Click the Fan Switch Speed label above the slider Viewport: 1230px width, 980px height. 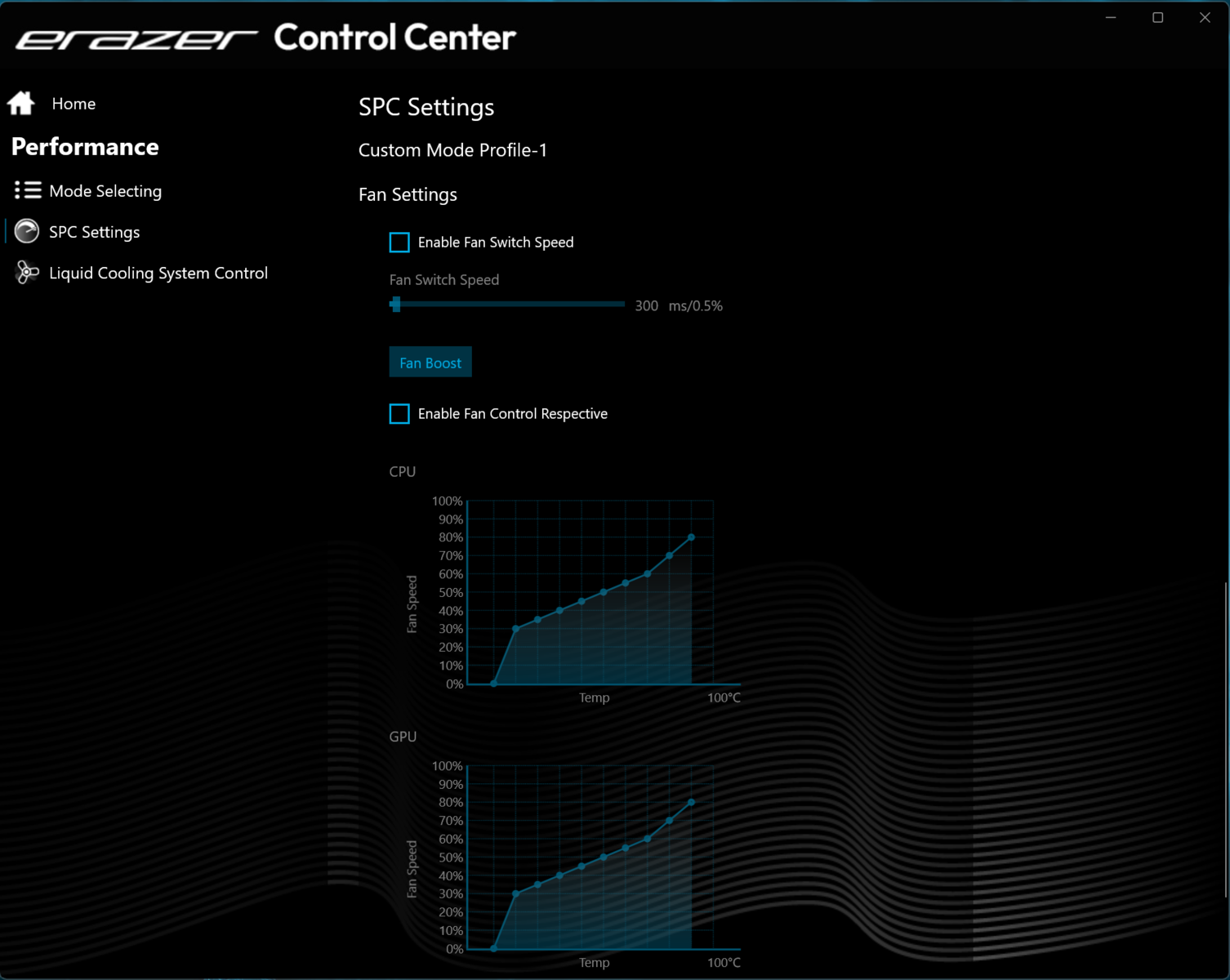coord(444,279)
